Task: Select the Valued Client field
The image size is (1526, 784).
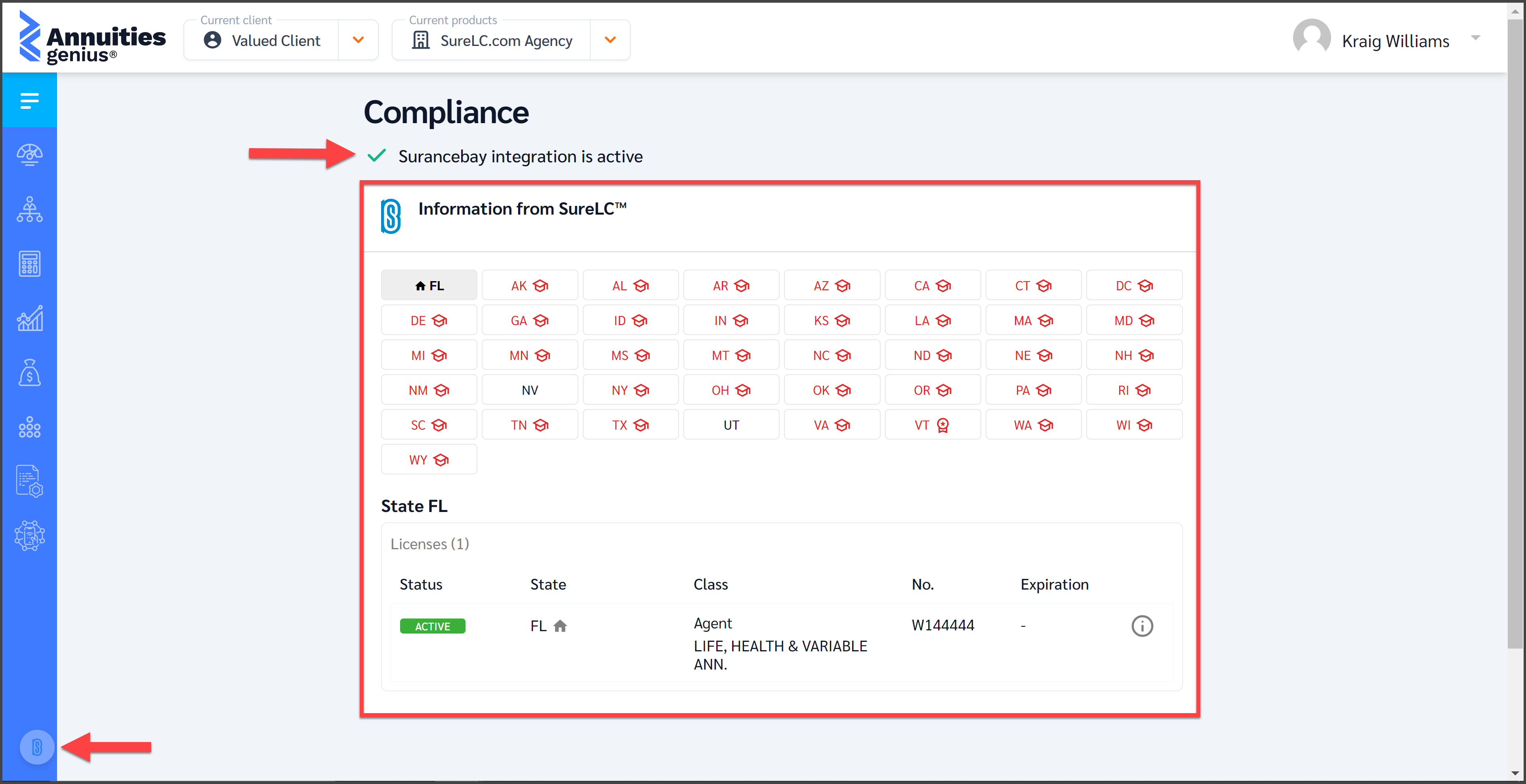Action: click(x=261, y=40)
